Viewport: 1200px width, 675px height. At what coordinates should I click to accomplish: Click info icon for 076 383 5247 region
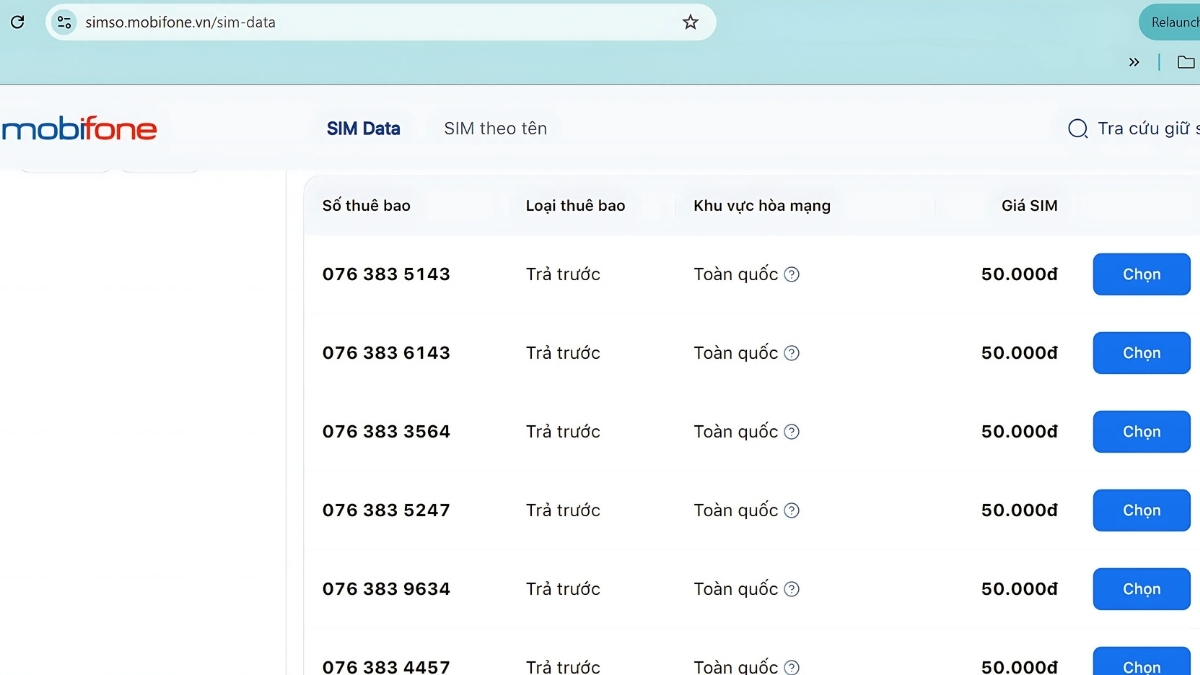[x=792, y=510]
